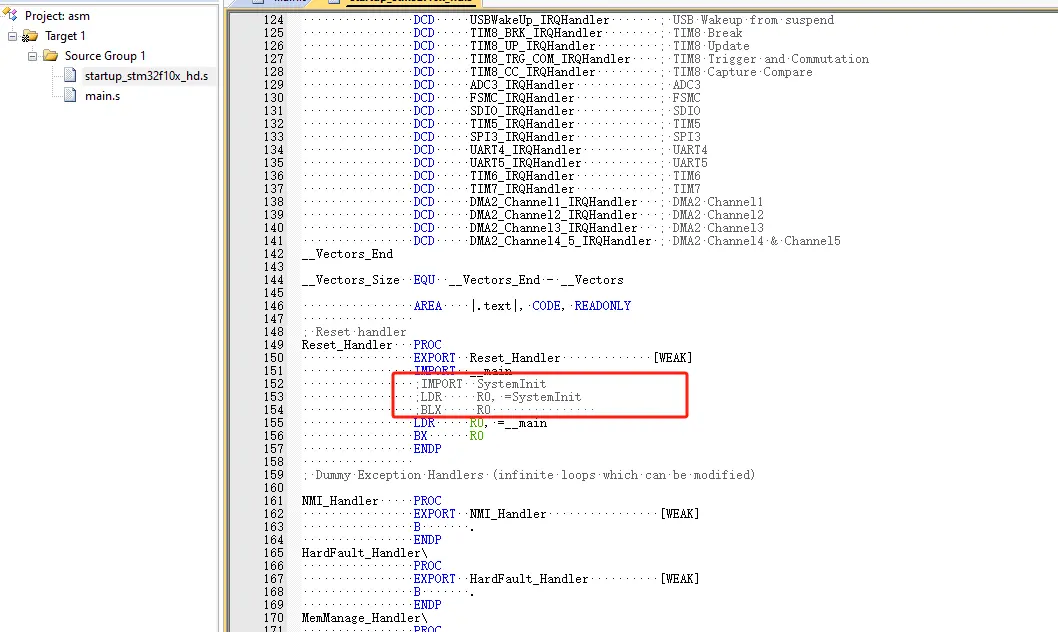
Task: Click the __Vectors_Size symbol on line 144
Action: tap(350, 280)
